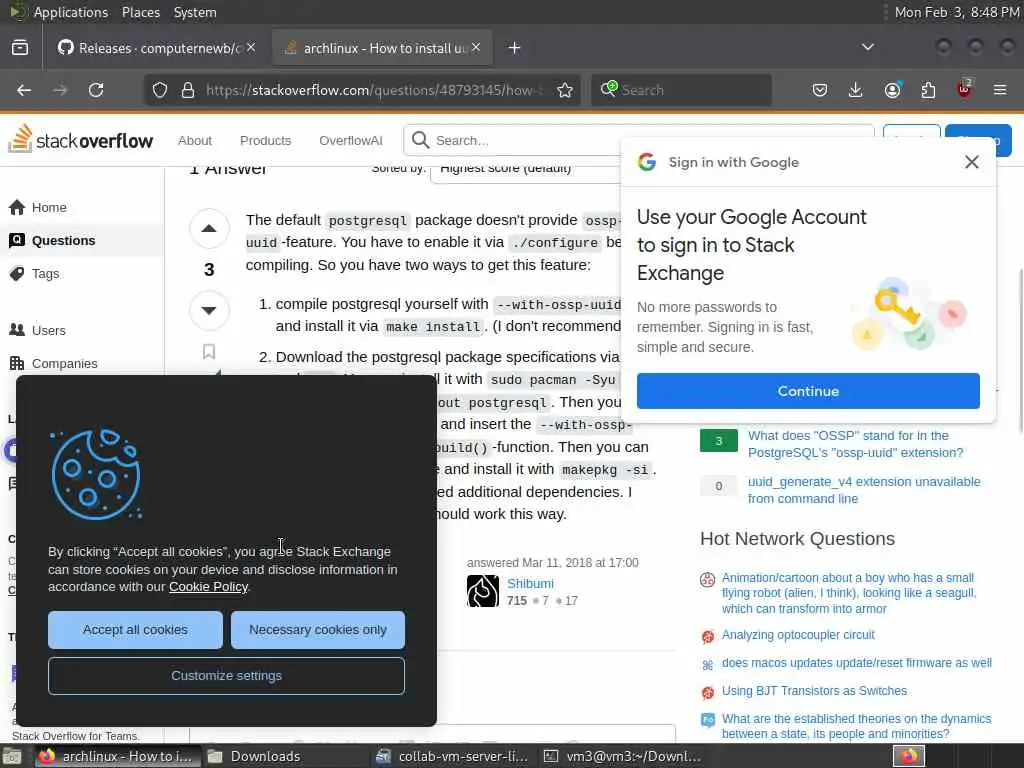Image resolution: width=1024 pixels, height=768 pixels.
Task: Open the extensions puzzle-piece icon
Action: coord(928,90)
